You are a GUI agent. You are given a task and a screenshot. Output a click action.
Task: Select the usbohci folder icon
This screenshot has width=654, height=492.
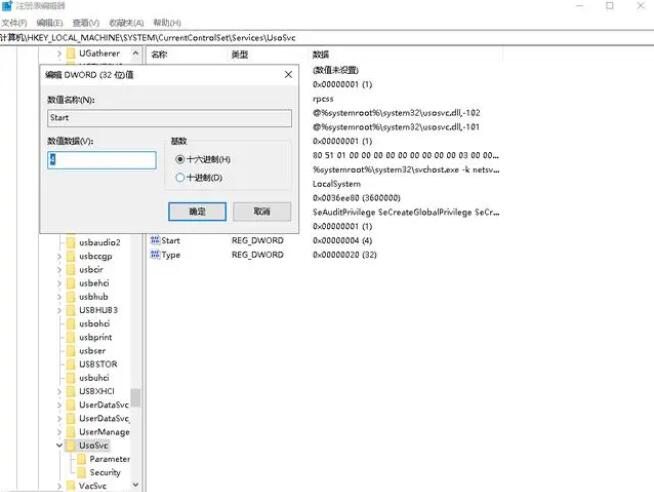pos(71,324)
